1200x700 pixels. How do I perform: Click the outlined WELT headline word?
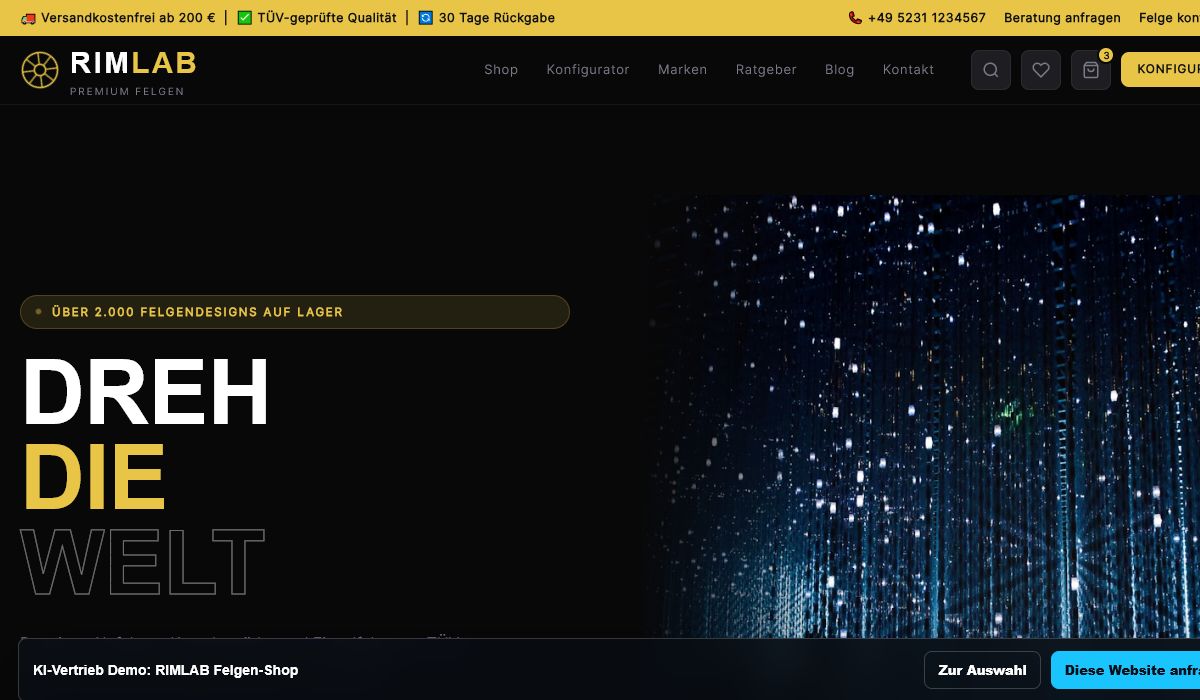143,564
